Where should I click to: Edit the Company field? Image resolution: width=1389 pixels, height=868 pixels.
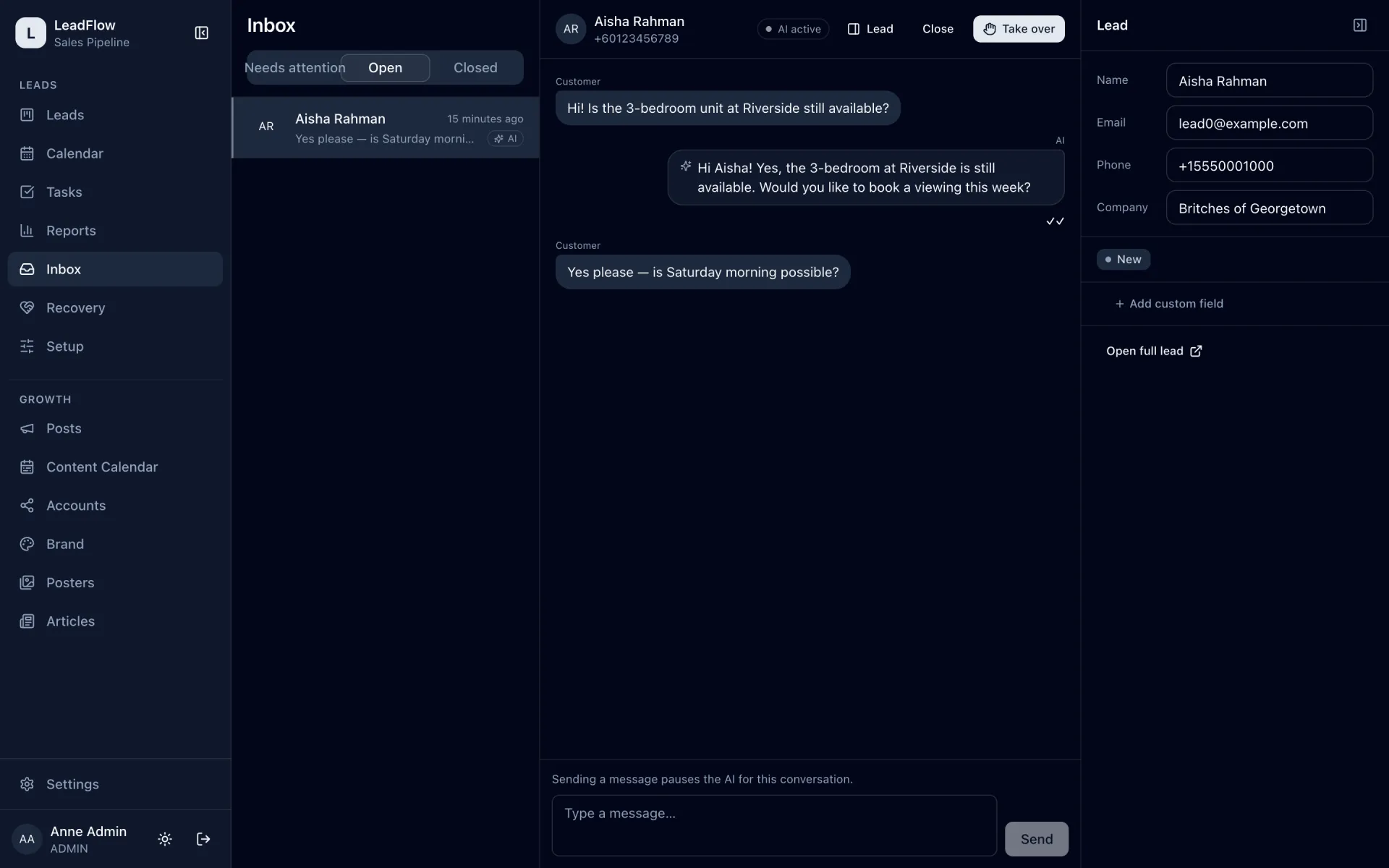[1269, 208]
